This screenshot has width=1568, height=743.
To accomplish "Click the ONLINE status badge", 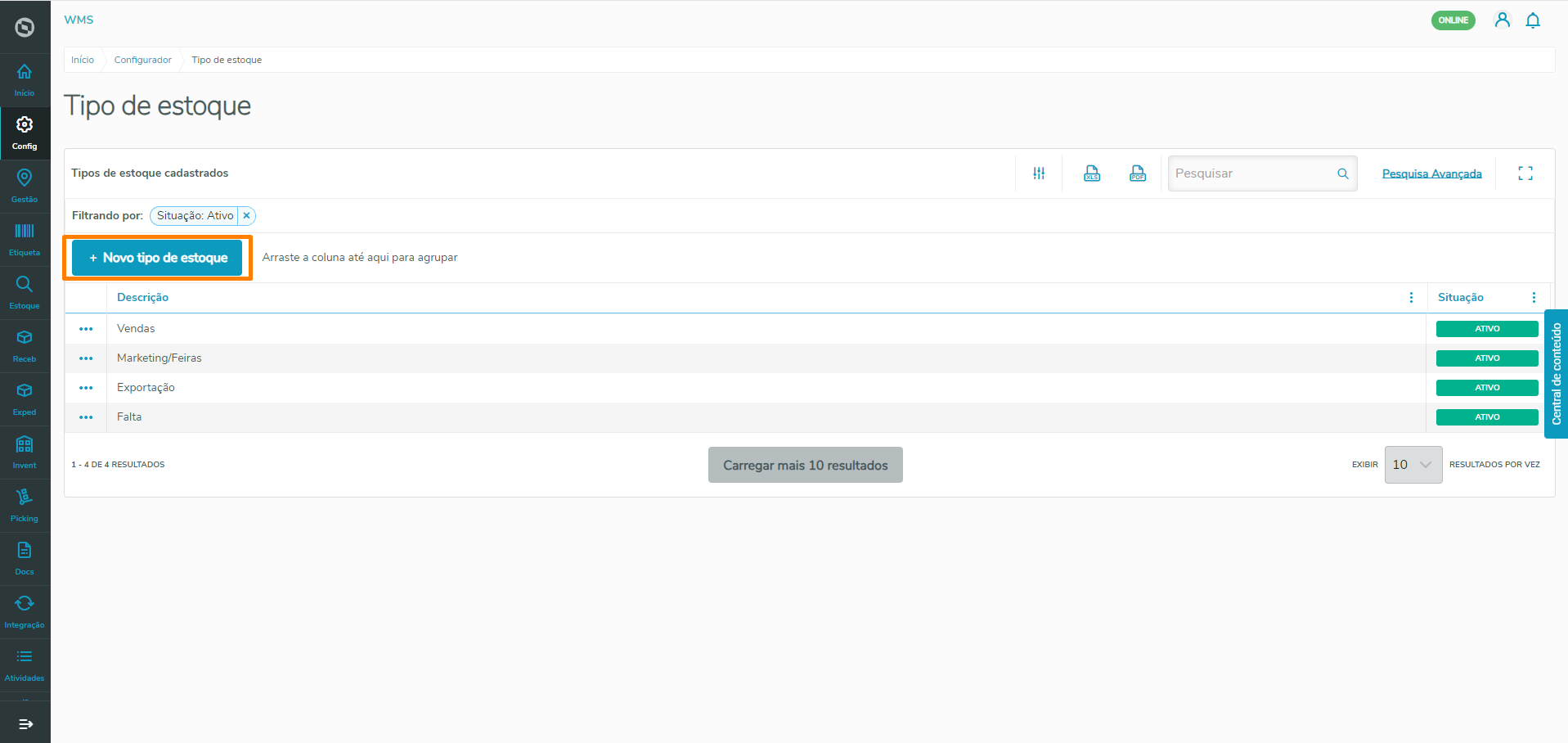I will [x=1453, y=20].
